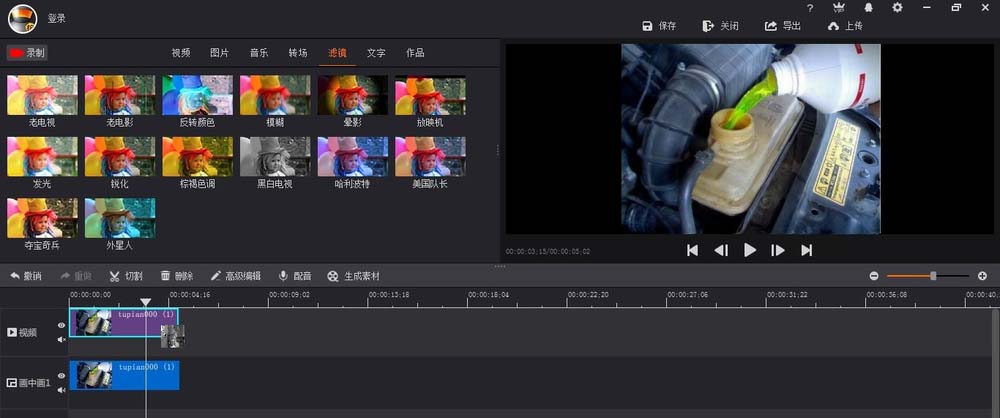Select the purple tupian000 clip on 视频 track
Screen dimensions: 1000x418
click(124, 322)
